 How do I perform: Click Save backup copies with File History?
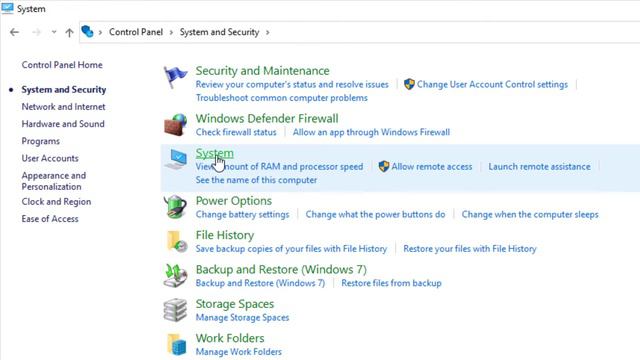click(x=291, y=249)
